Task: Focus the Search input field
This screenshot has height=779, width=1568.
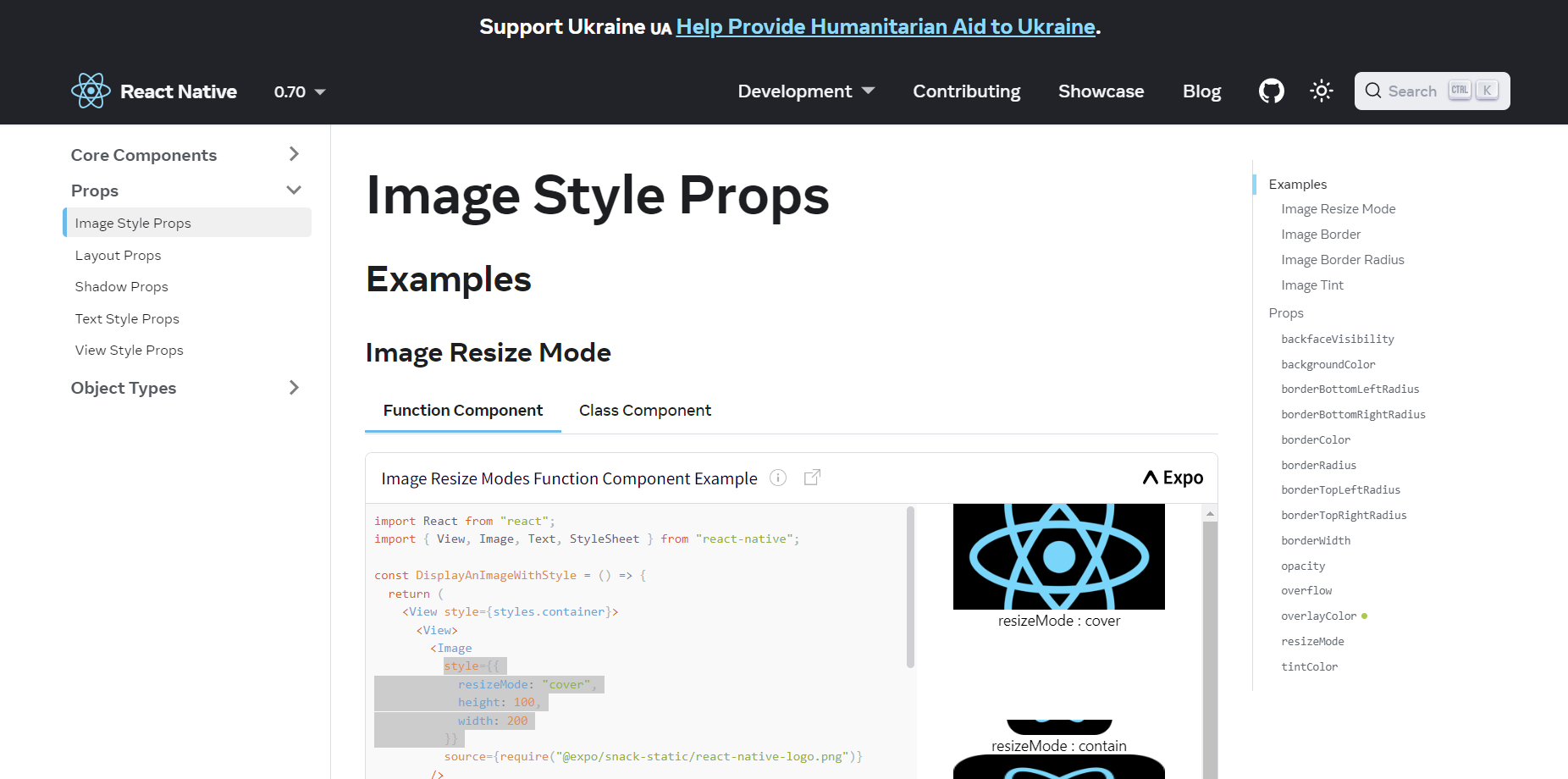Action: point(1432,91)
